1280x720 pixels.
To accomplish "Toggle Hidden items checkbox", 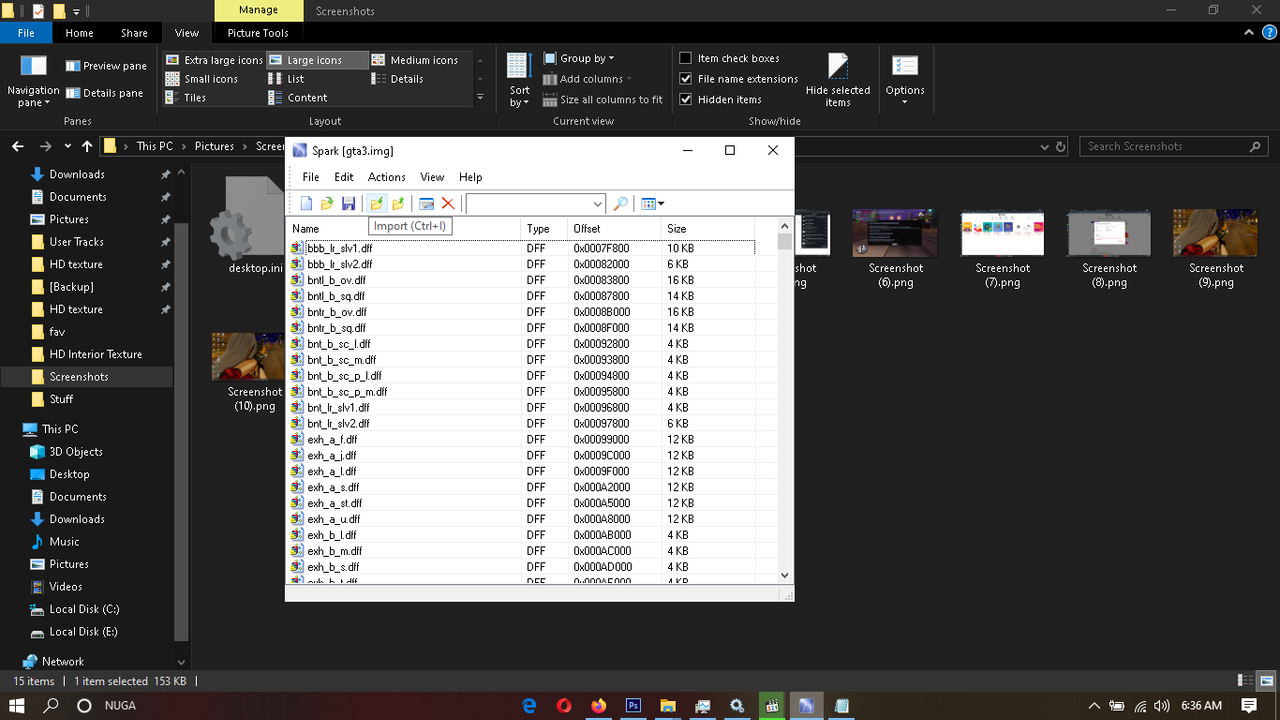I will 686,100.
